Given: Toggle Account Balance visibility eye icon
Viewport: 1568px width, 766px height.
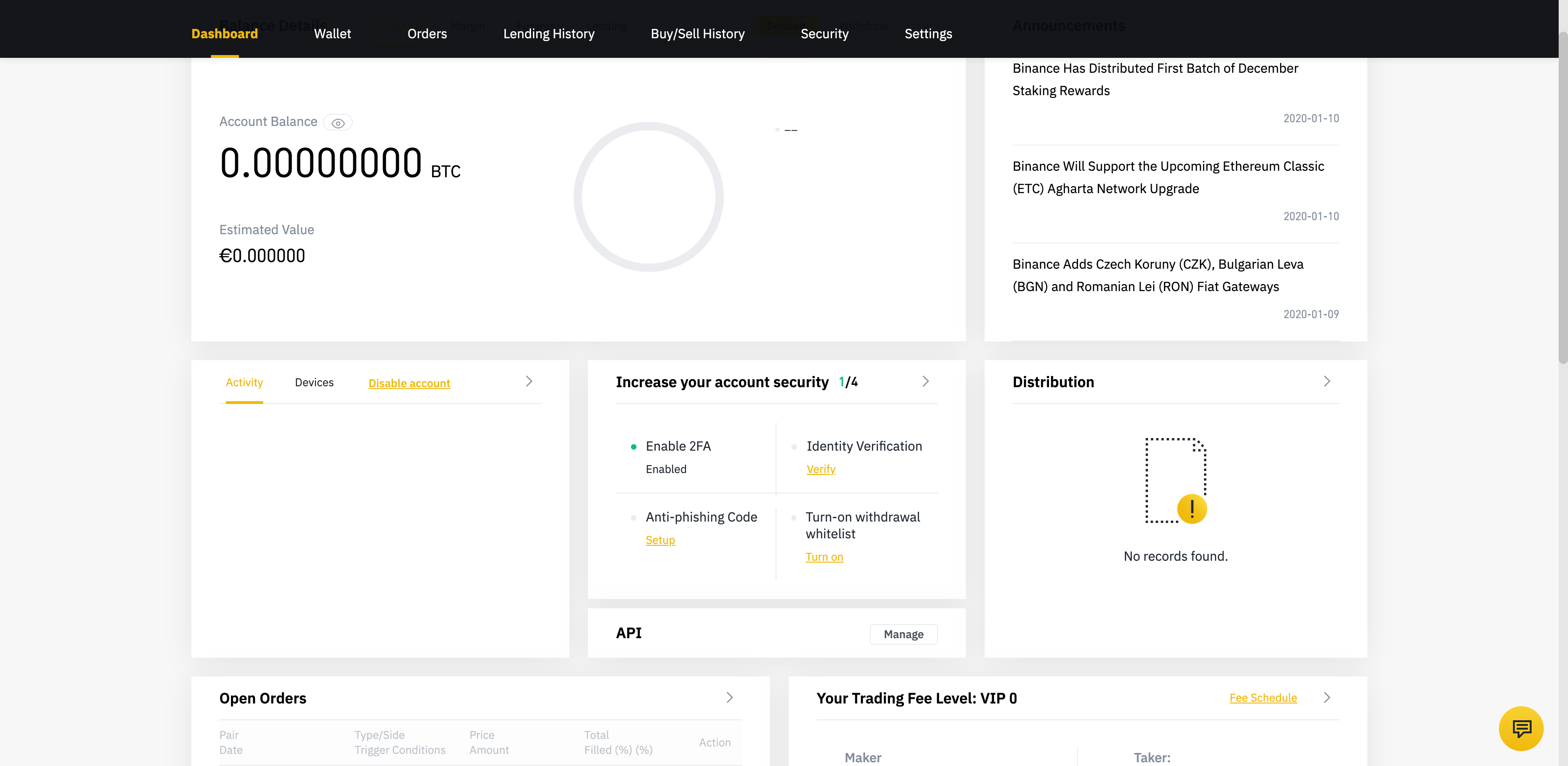Looking at the screenshot, I should click(338, 123).
